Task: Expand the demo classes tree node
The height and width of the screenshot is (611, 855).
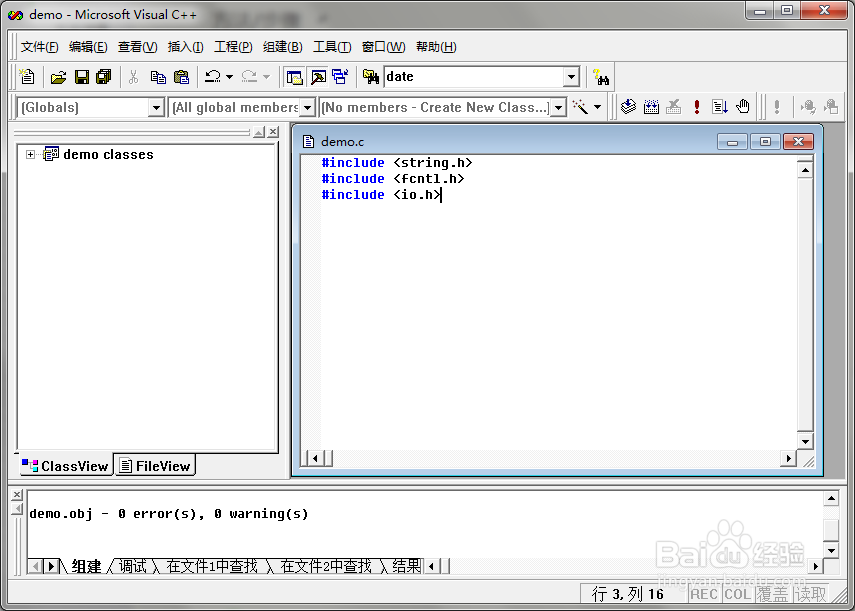Action: [x=30, y=155]
